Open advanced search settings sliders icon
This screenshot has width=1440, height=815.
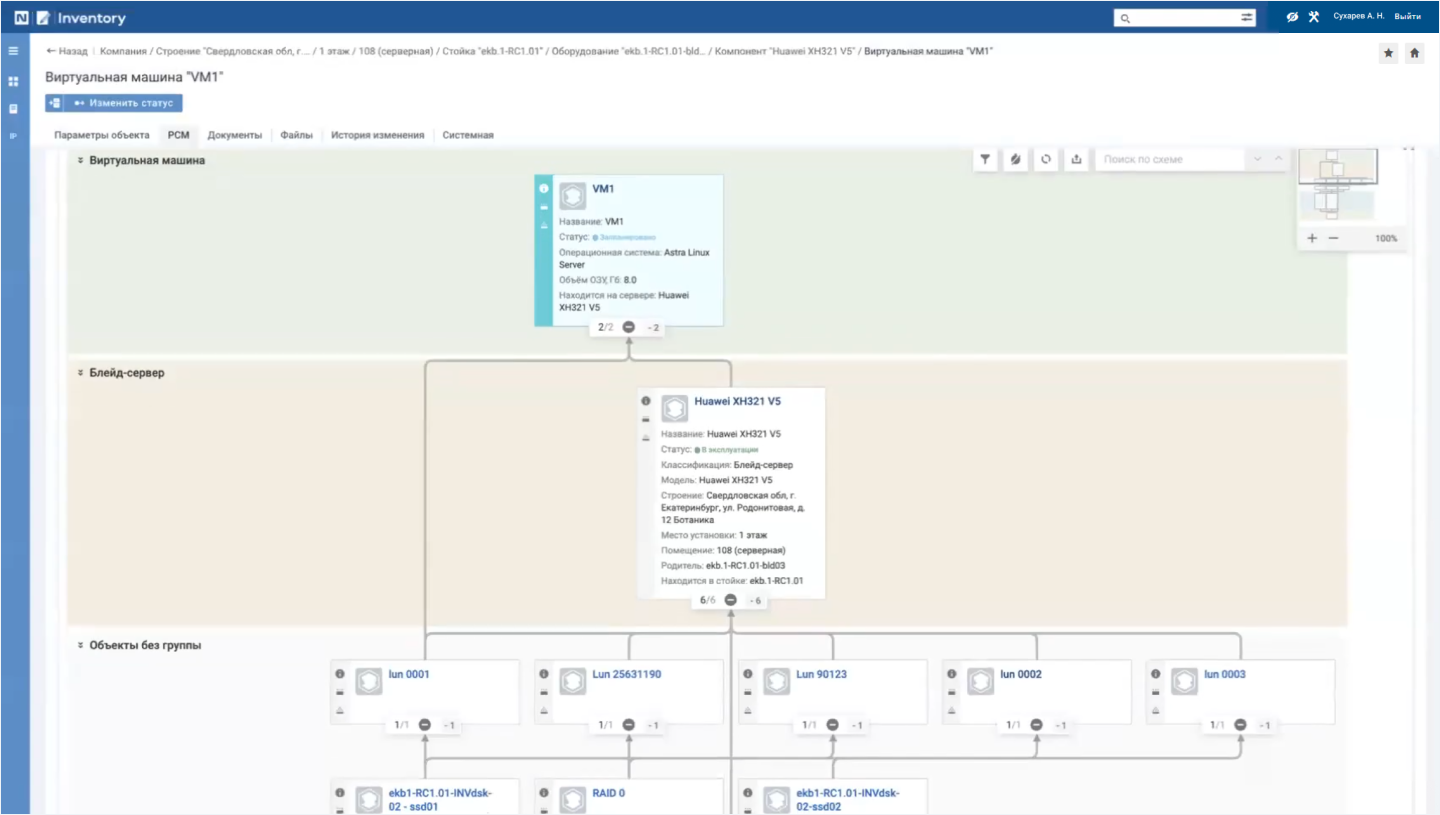point(1247,18)
